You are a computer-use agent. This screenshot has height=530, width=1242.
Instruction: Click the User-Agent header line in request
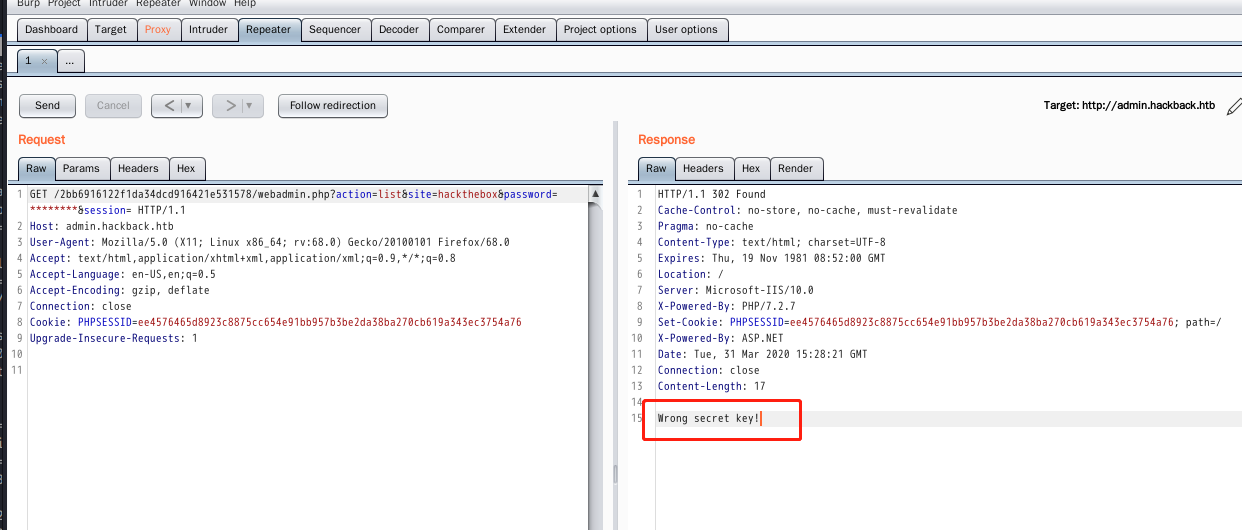point(270,242)
